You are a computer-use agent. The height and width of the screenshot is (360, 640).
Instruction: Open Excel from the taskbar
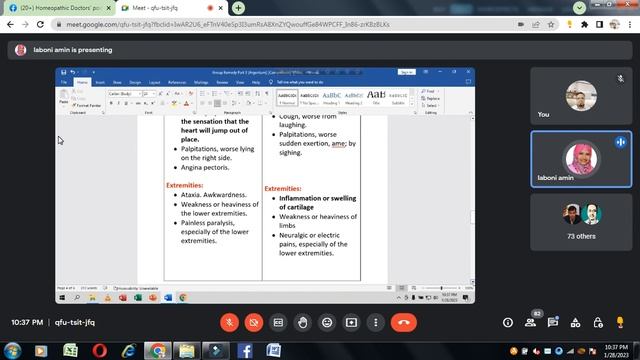pos(70,351)
